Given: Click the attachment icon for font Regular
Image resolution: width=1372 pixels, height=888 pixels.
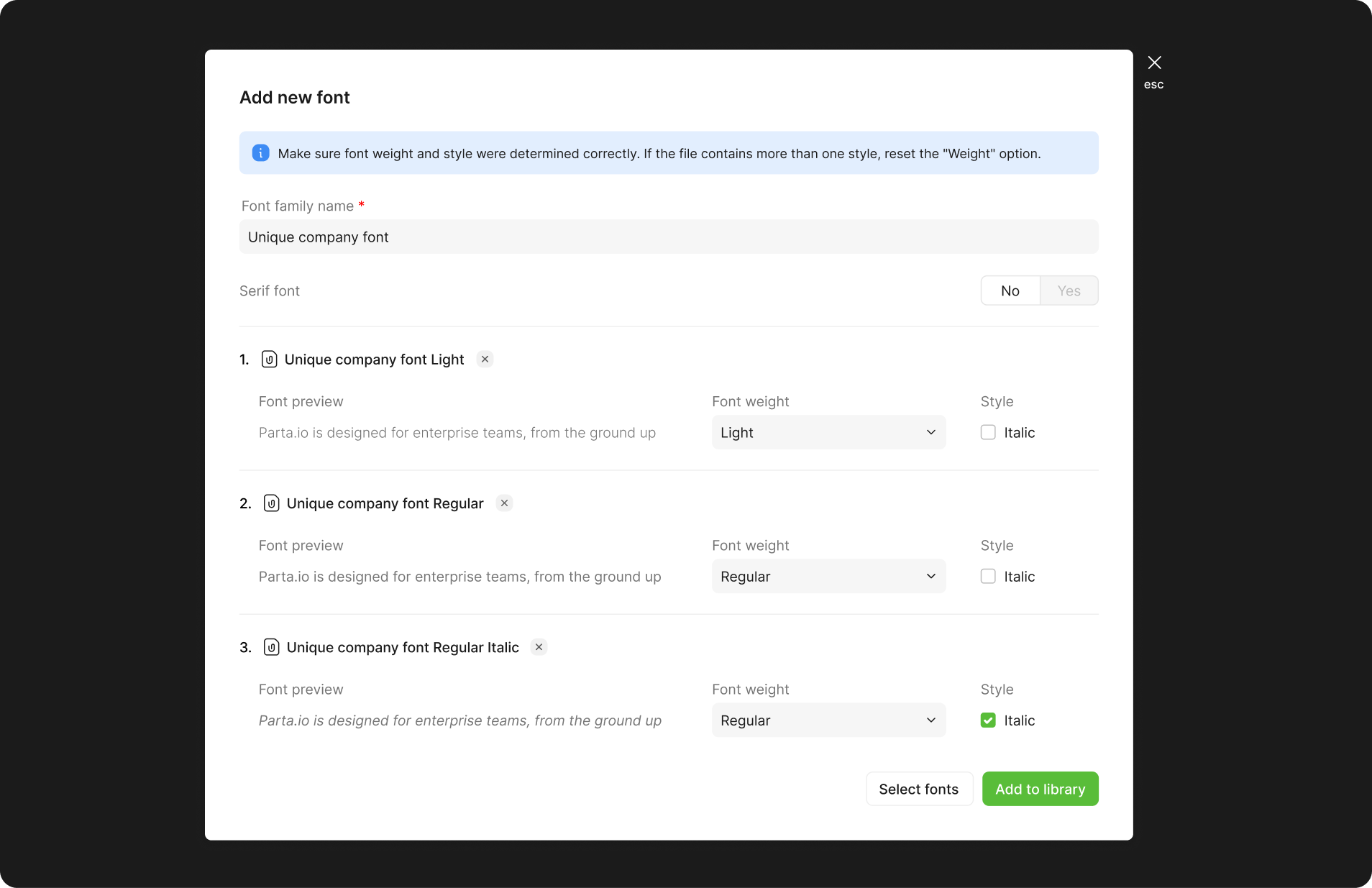Looking at the screenshot, I should point(271,503).
